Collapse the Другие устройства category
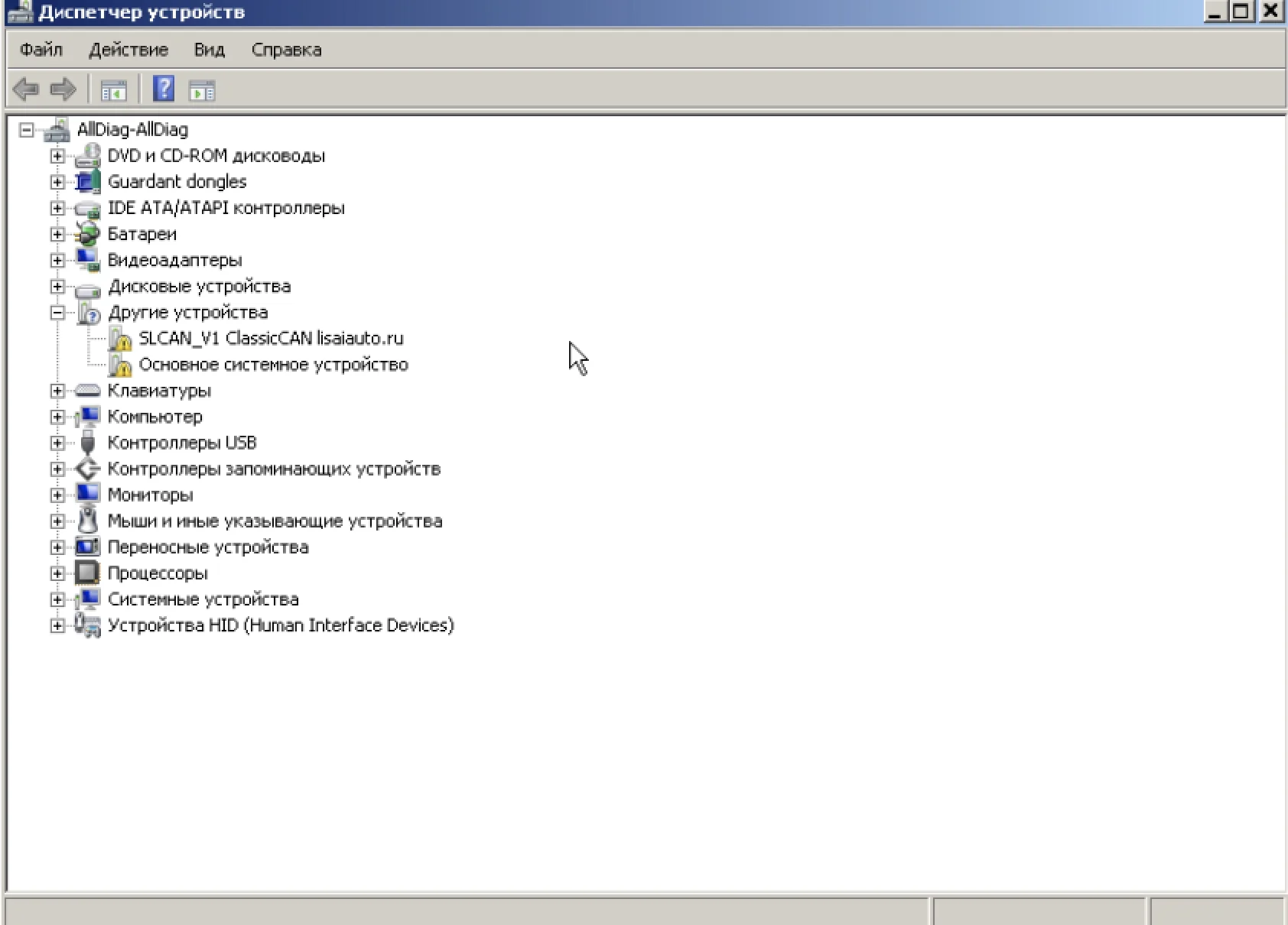 coord(57,312)
